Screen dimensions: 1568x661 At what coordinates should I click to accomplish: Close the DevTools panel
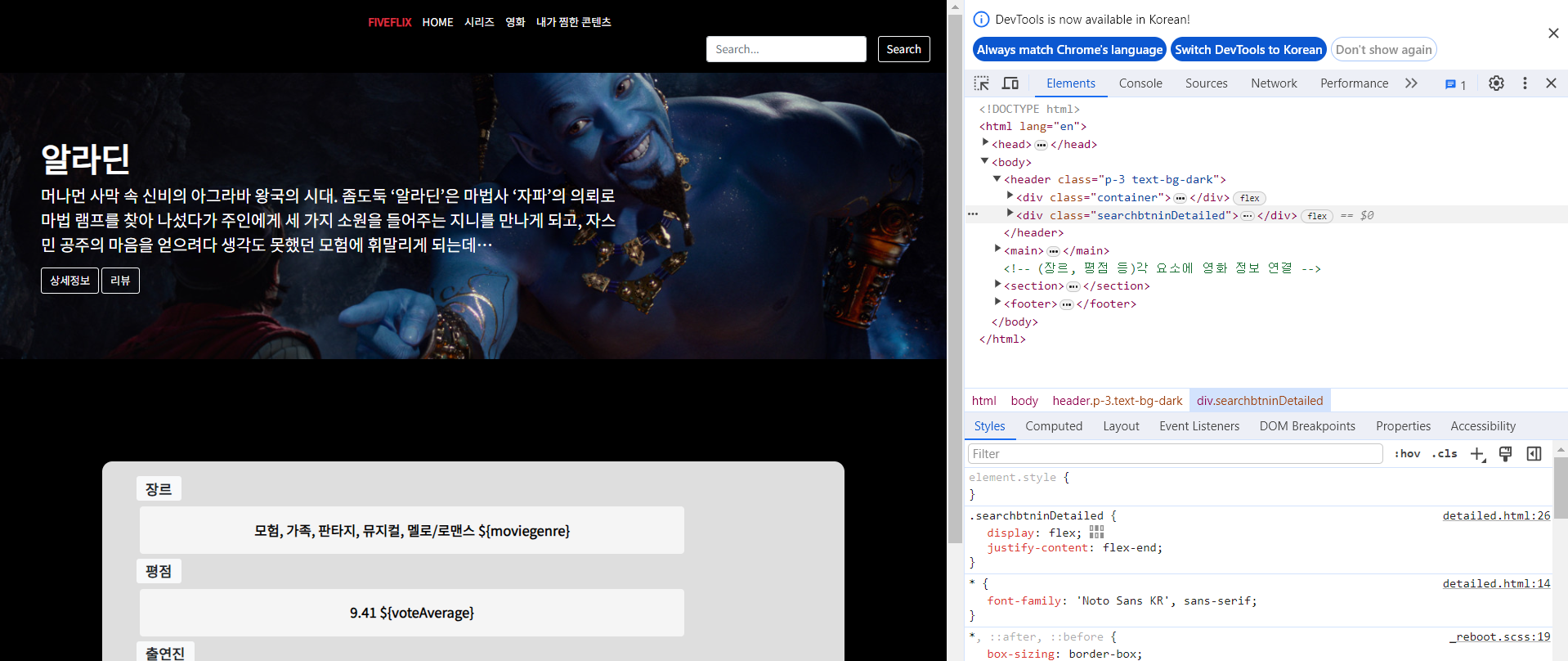[x=1551, y=83]
